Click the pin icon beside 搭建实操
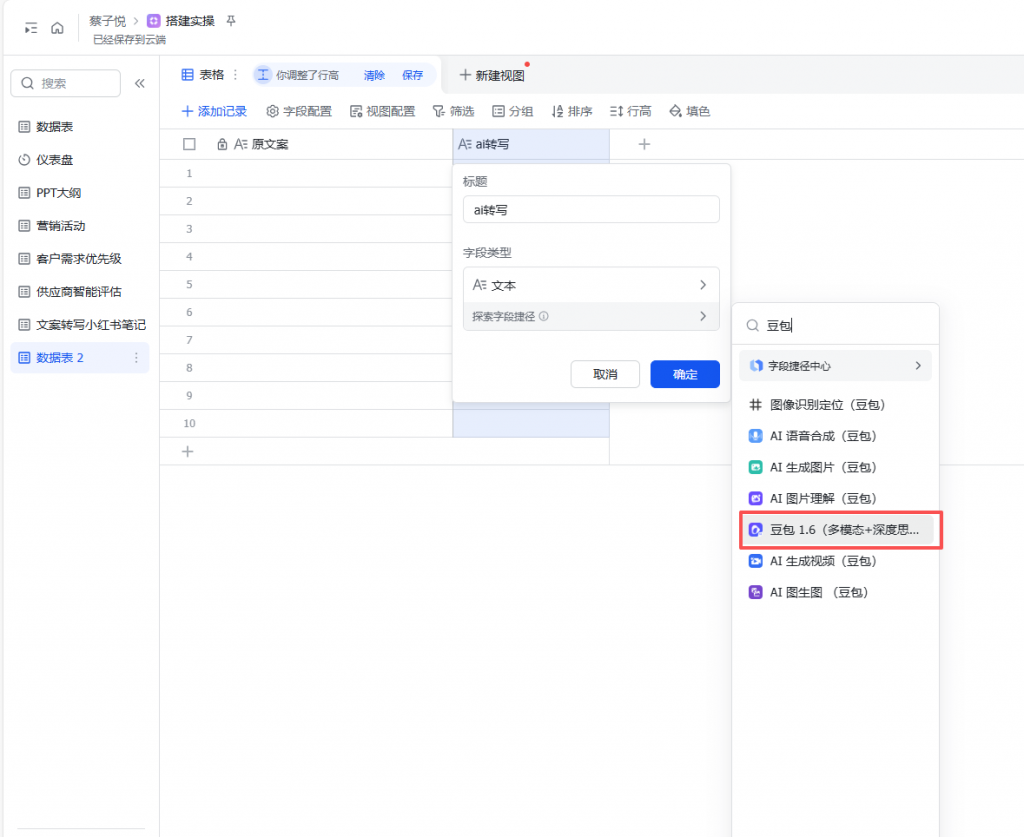Screen dimensions: 1024x837 pyautogui.click(x=231, y=21)
